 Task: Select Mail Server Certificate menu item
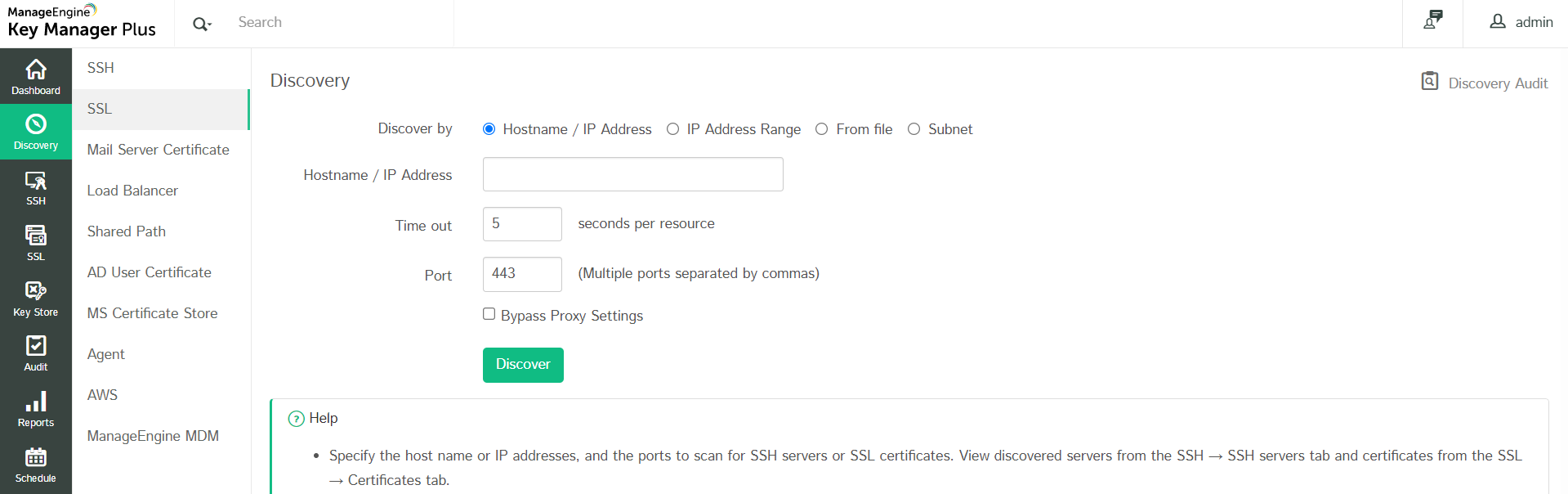click(159, 150)
